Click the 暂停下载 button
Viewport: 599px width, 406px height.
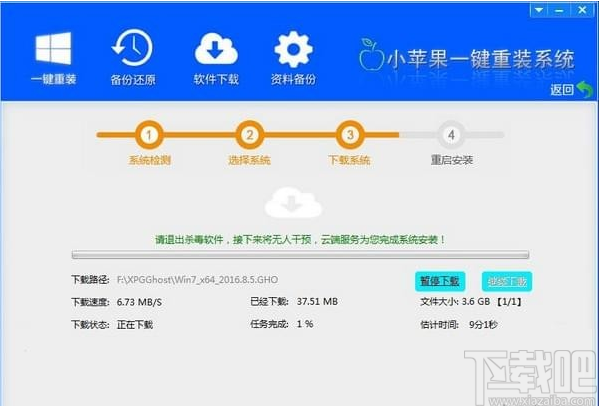[440, 281]
